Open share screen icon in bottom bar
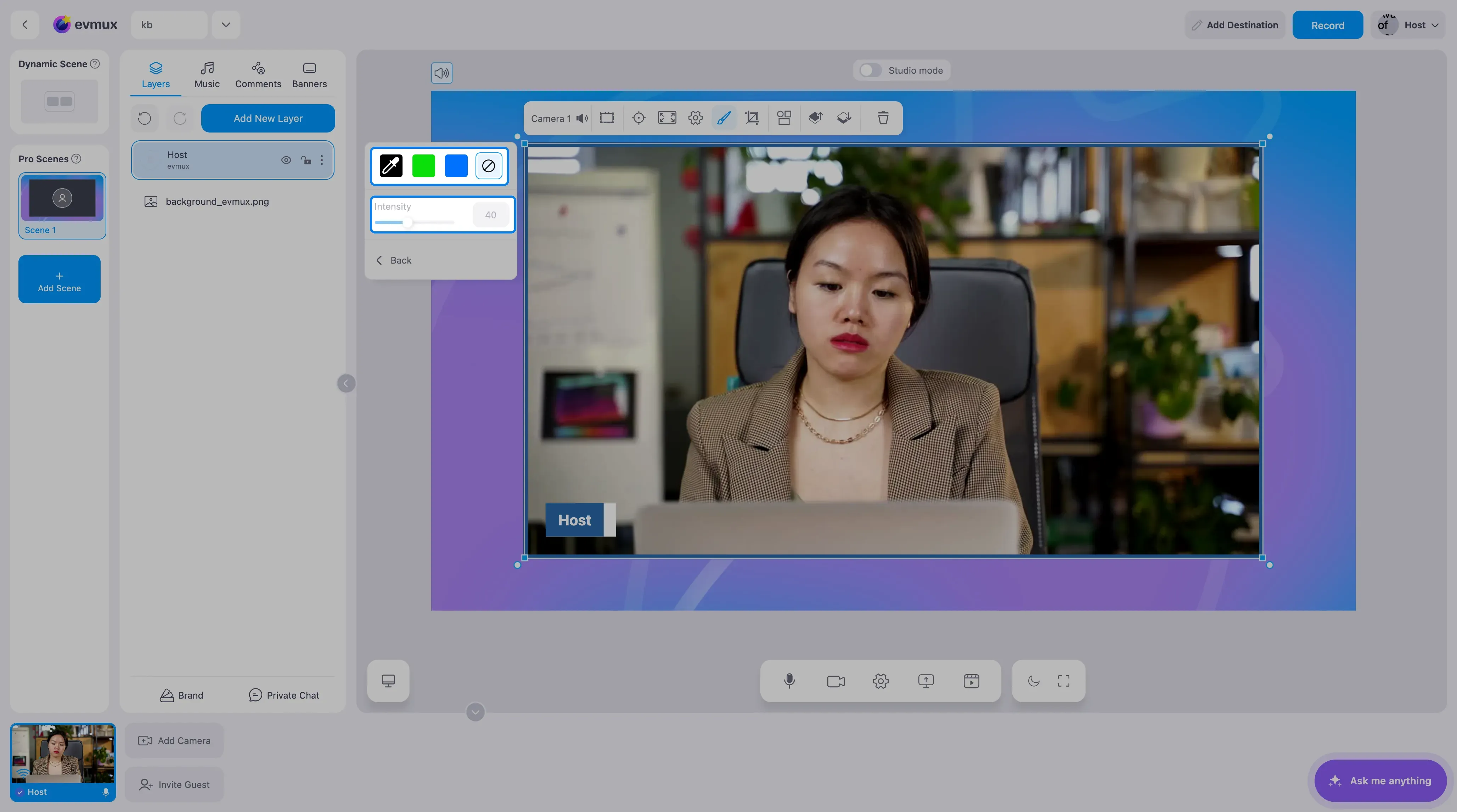The width and height of the screenshot is (1457, 812). coord(926,681)
